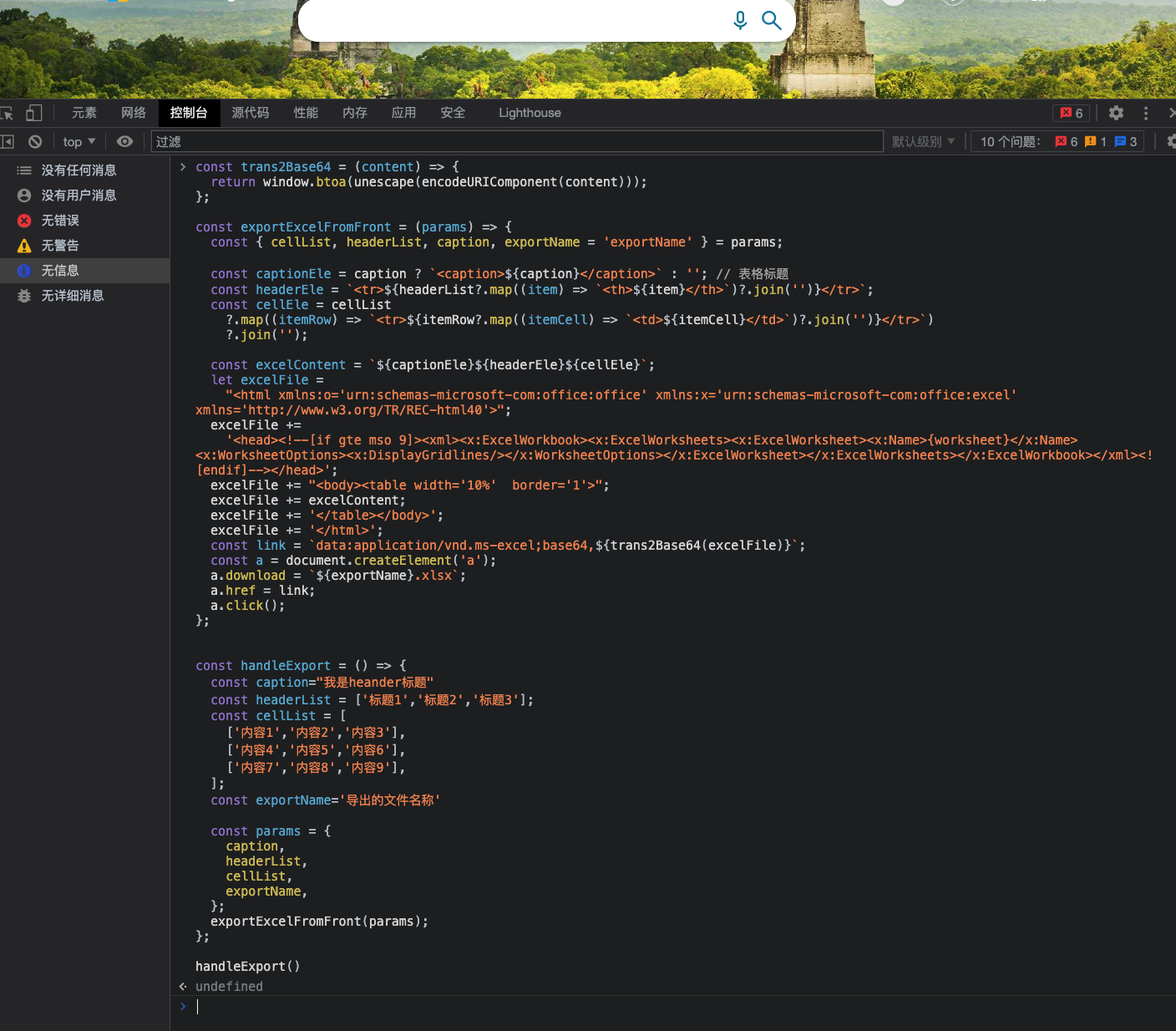
Task: Select 无错误 filter in sidebar
Action: 84,221
